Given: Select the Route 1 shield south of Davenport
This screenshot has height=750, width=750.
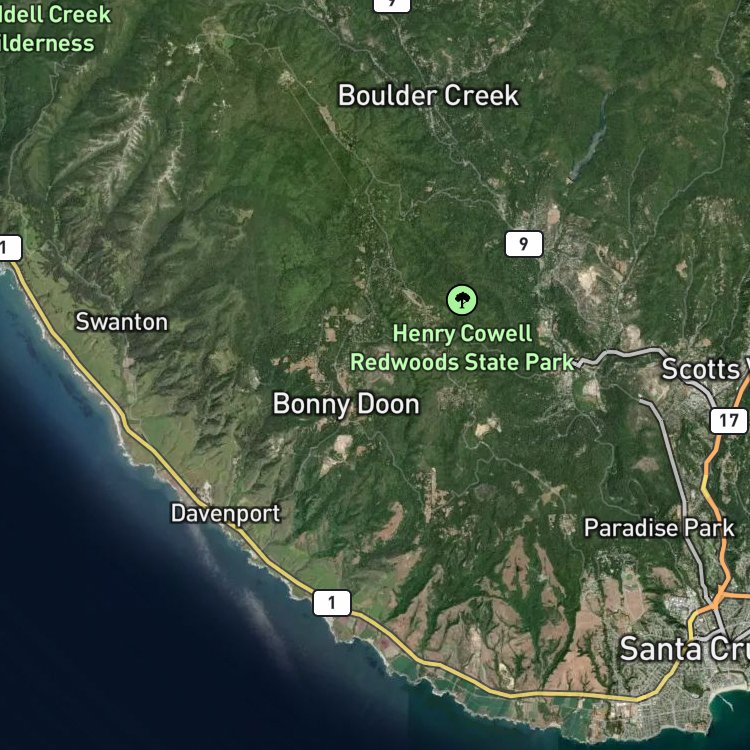Looking at the screenshot, I should click(332, 603).
